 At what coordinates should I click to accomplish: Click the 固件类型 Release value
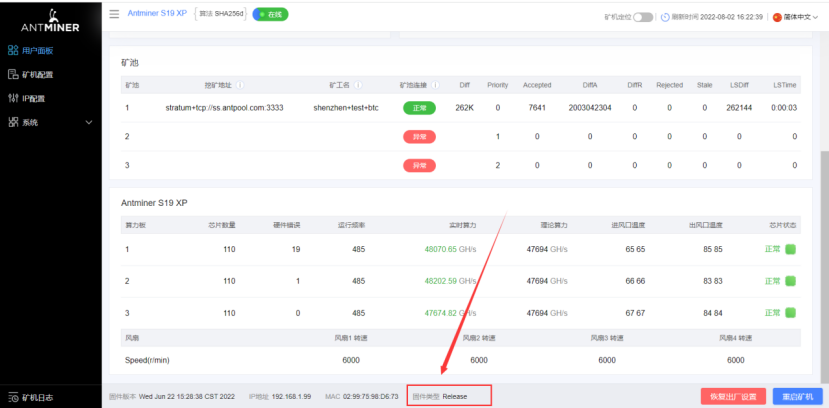(455, 396)
